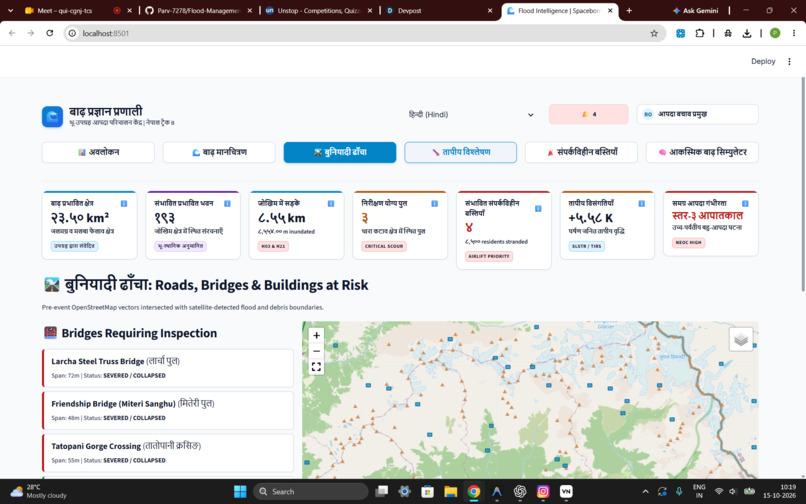The width and height of the screenshot is (806, 504).
Task: Switch to the बाढ़ मानचित्रण tab
Action: point(219,152)
